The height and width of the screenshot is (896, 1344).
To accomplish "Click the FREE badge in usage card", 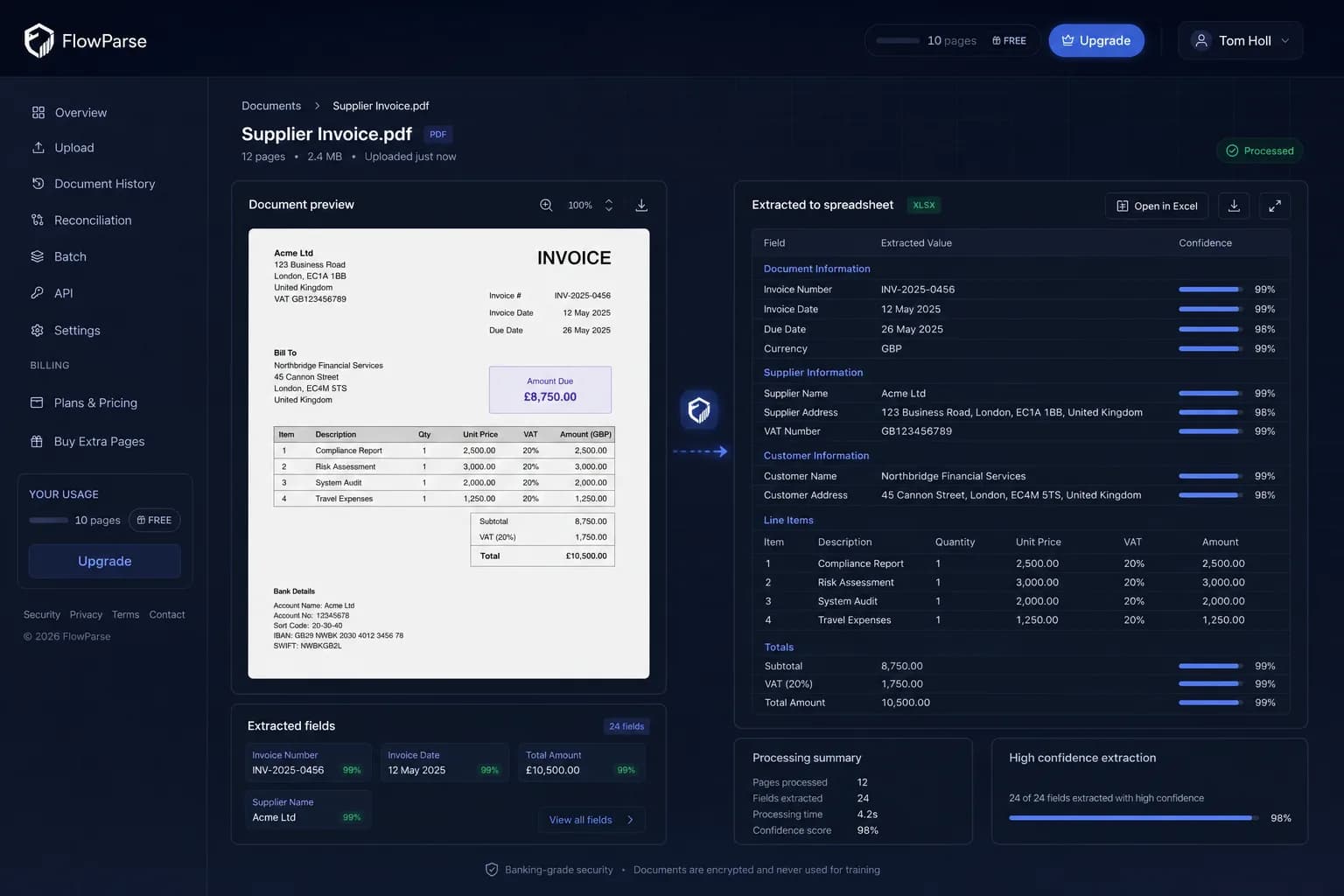I will coord(155,520).
